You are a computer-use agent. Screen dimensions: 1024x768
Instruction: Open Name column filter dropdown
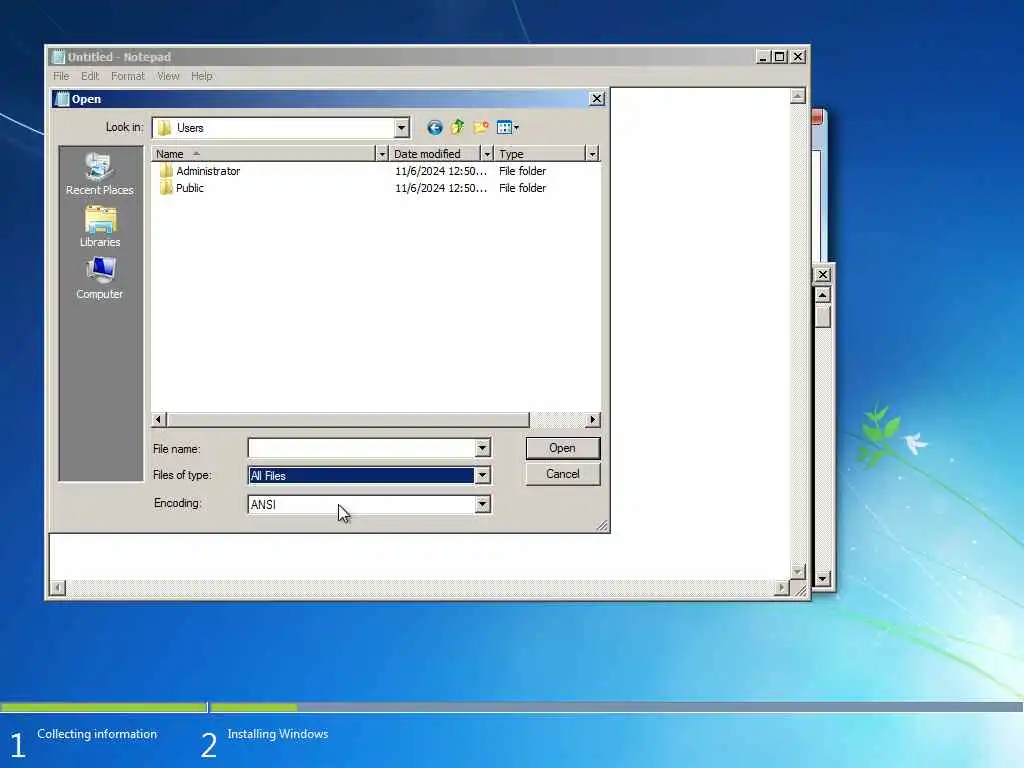coord(382,153)
